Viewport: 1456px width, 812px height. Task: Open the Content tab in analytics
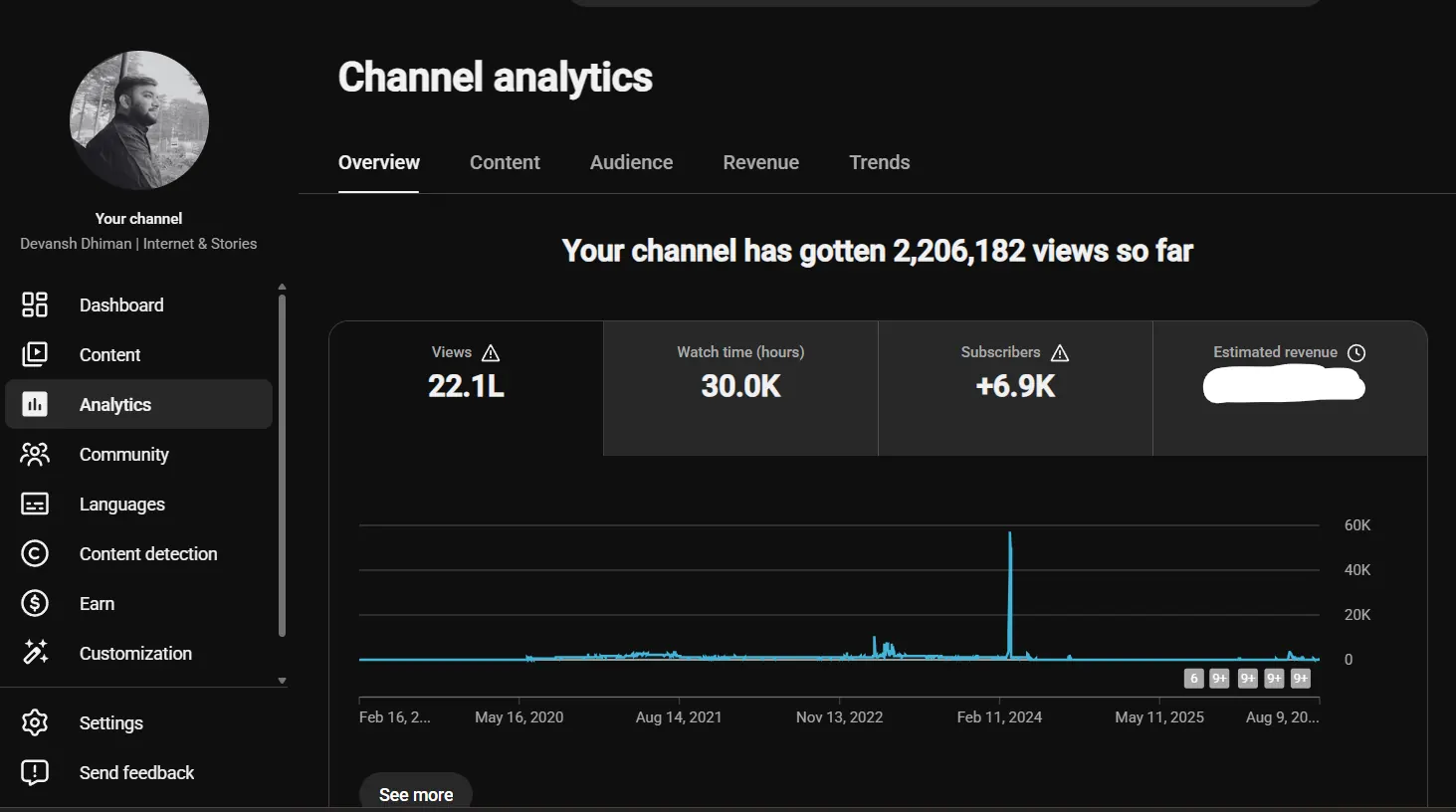click(505, 162)
